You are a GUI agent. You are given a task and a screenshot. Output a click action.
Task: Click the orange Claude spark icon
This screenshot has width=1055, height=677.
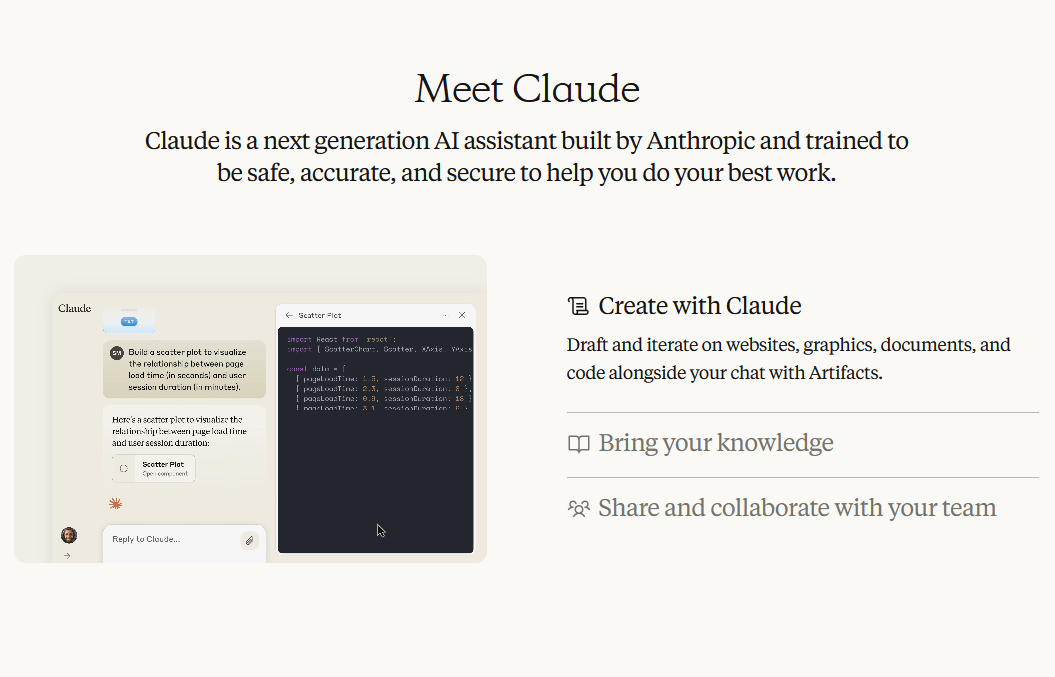coord(116,503)
